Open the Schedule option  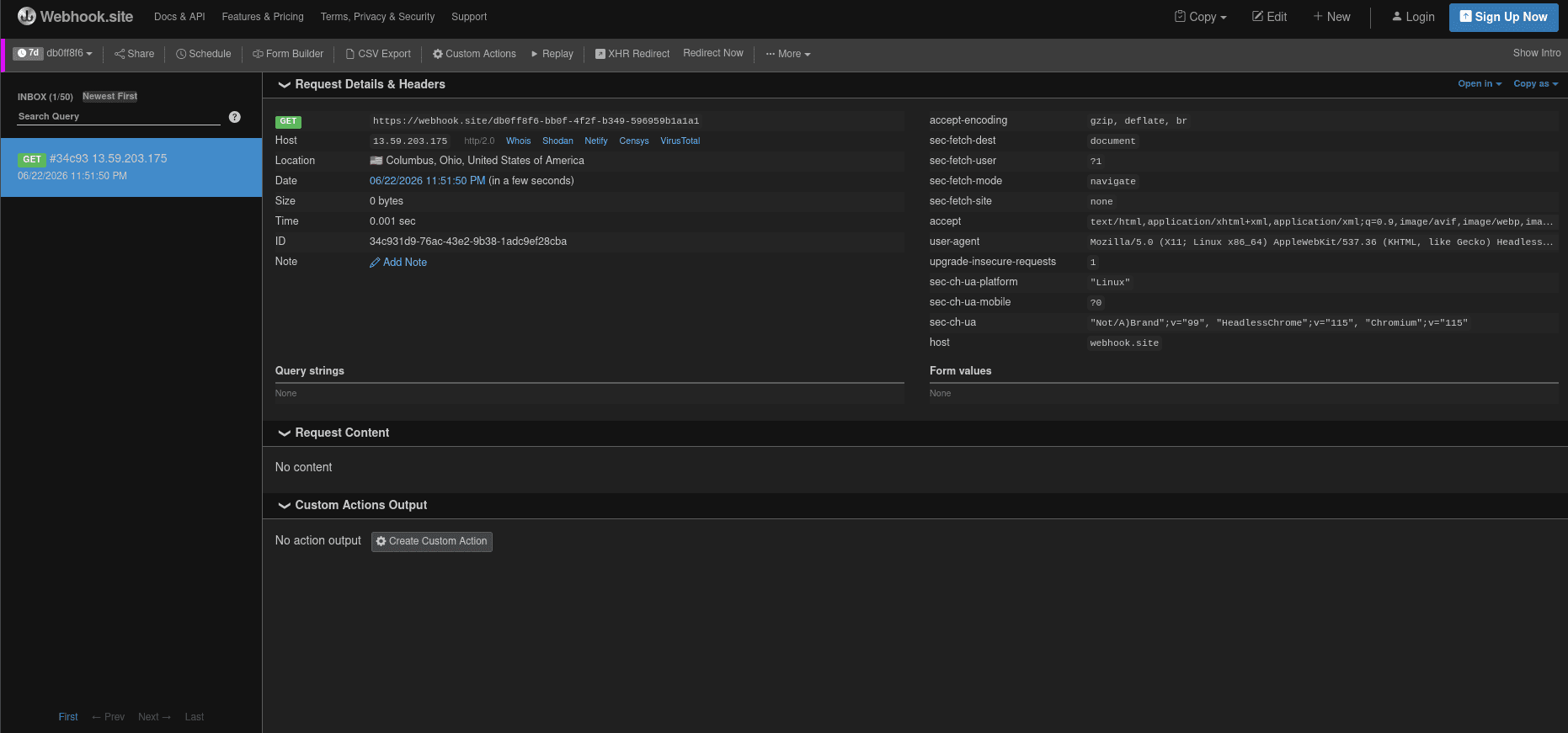[203, 54]
